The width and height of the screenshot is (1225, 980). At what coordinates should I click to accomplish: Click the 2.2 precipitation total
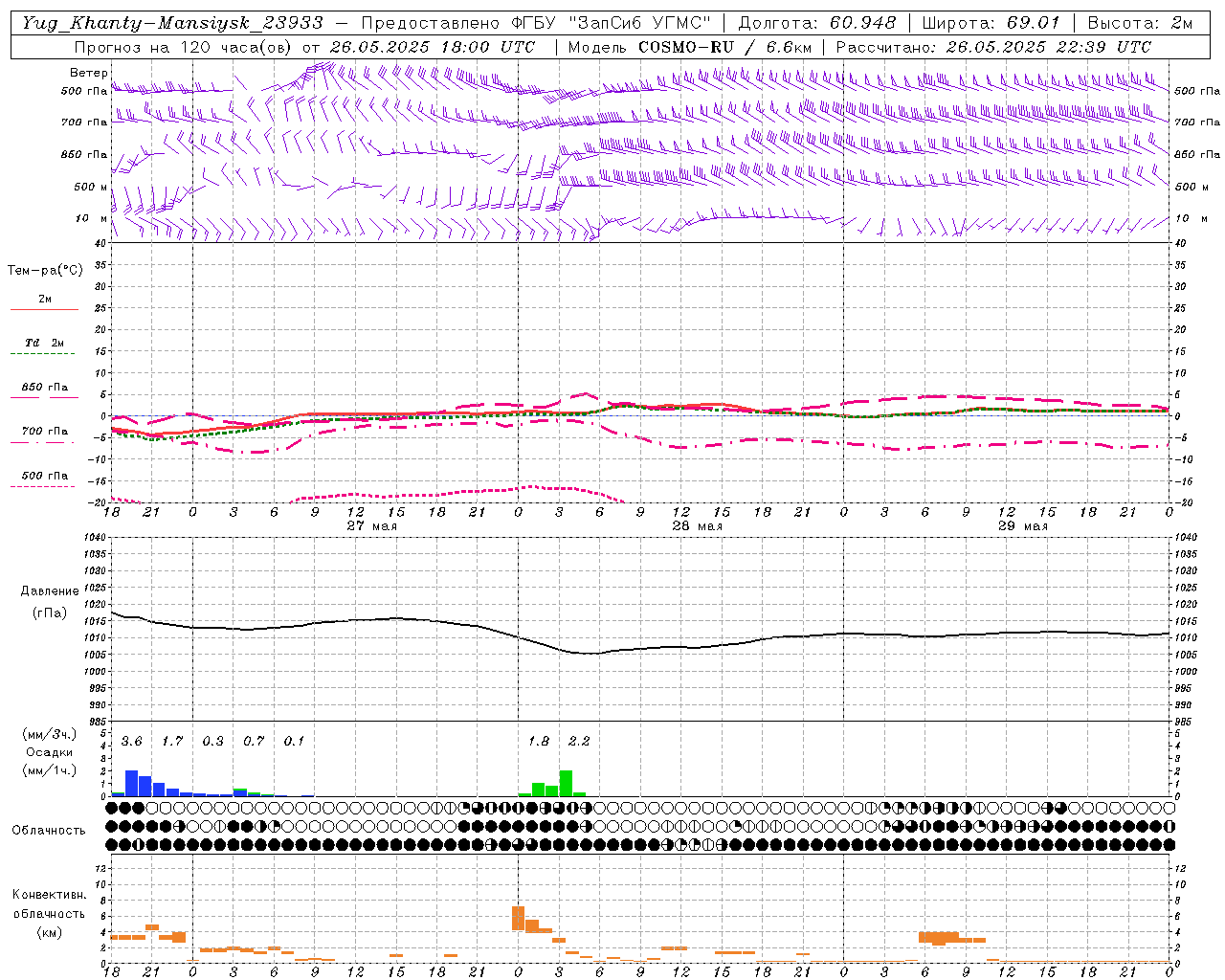pyautogui.click(x=579, y=741)
